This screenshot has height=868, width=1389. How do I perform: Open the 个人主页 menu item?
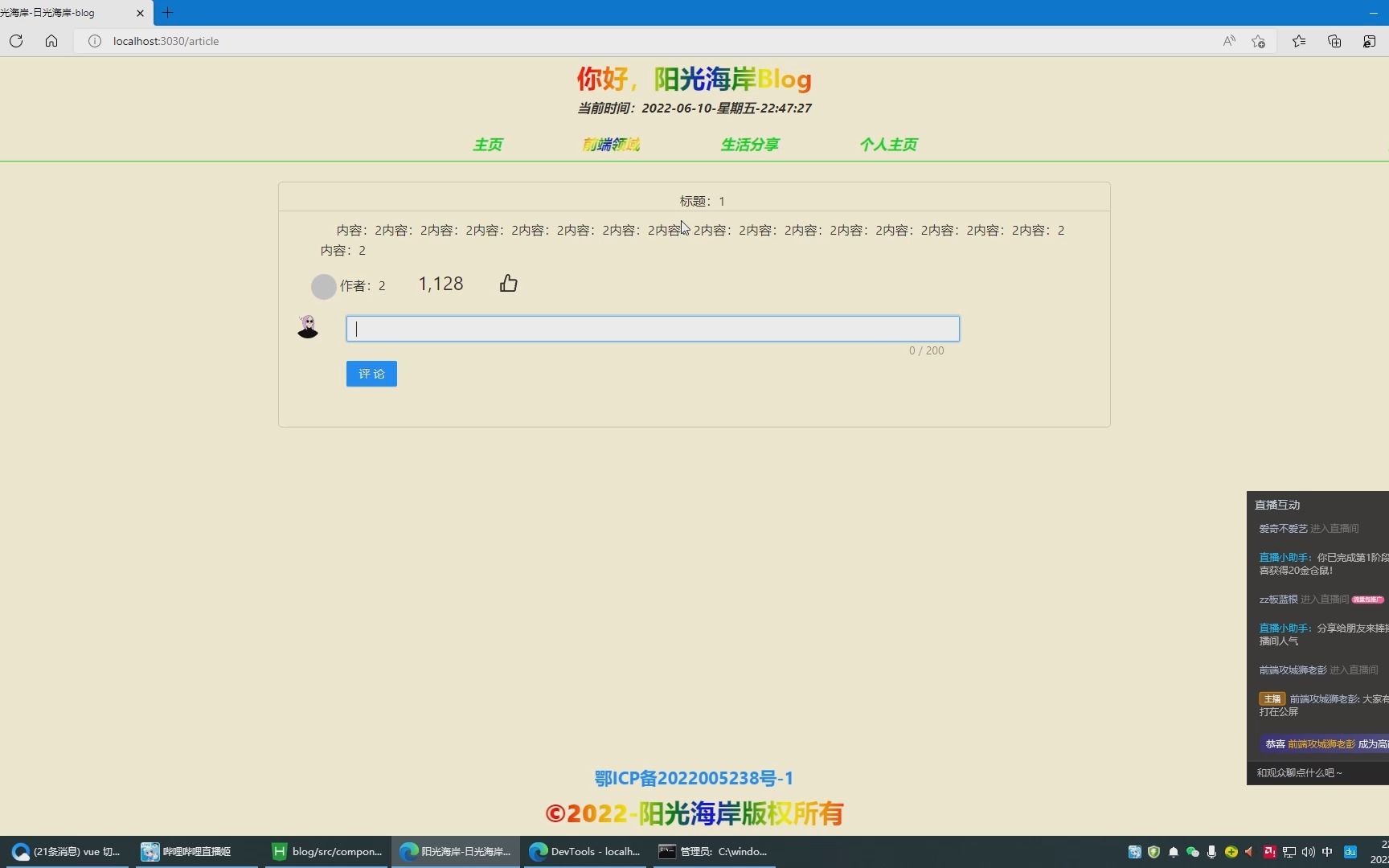point(888,145)
